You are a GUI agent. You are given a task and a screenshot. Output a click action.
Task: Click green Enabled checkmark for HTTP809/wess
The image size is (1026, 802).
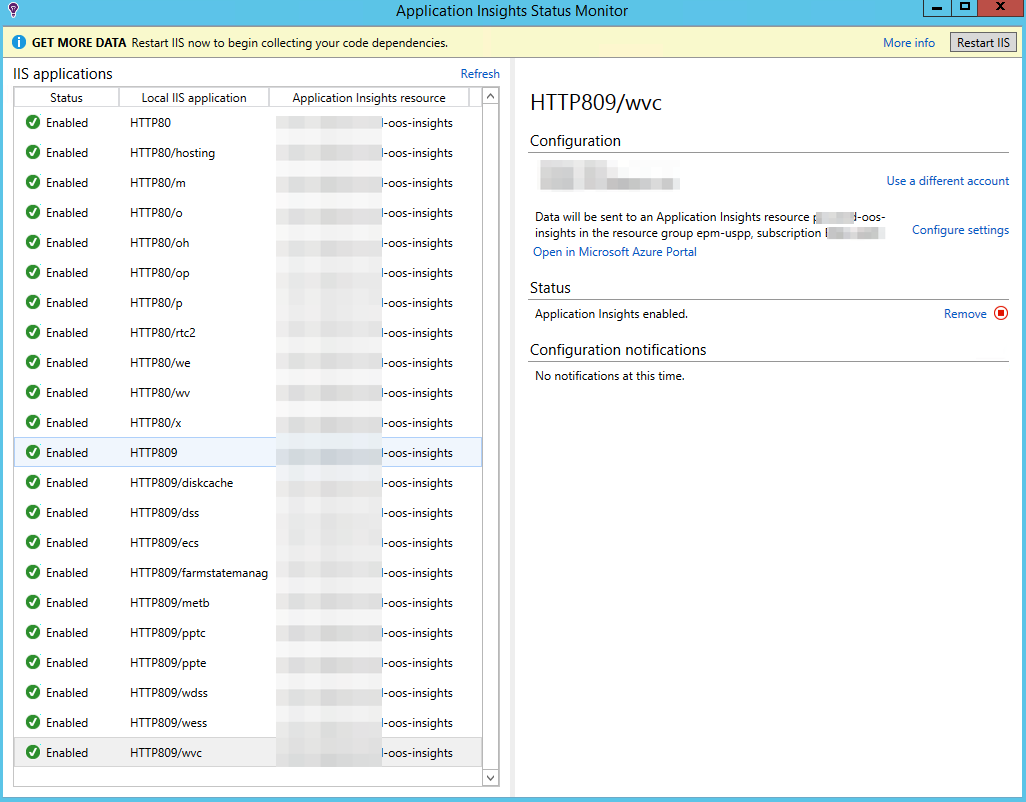[x=33, y=723]
